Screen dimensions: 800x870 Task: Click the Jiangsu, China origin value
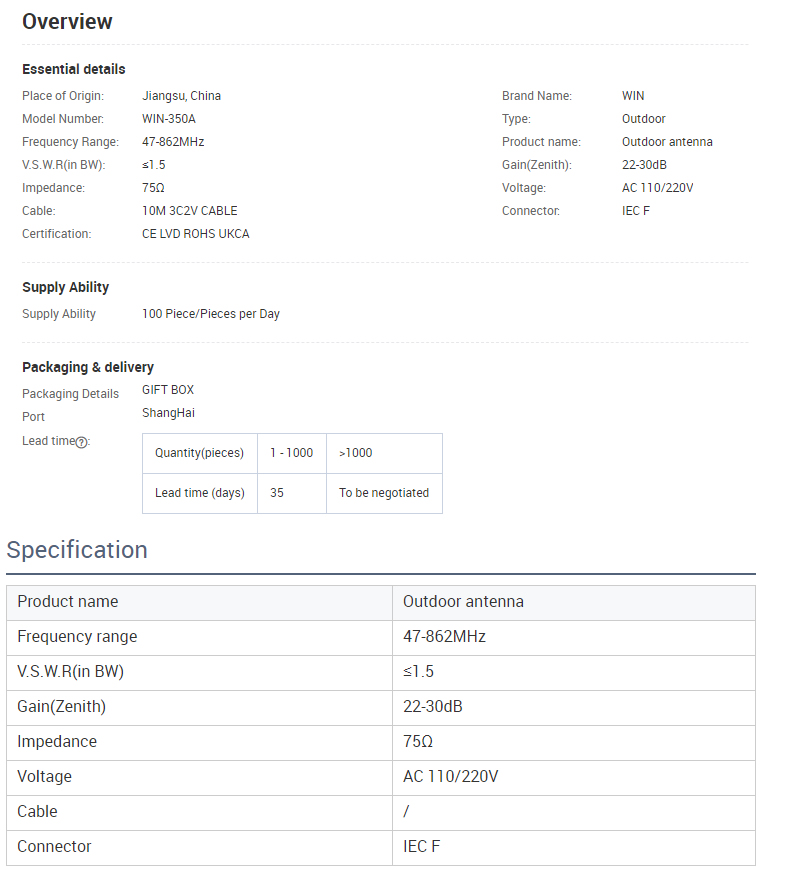click(181, 96)
